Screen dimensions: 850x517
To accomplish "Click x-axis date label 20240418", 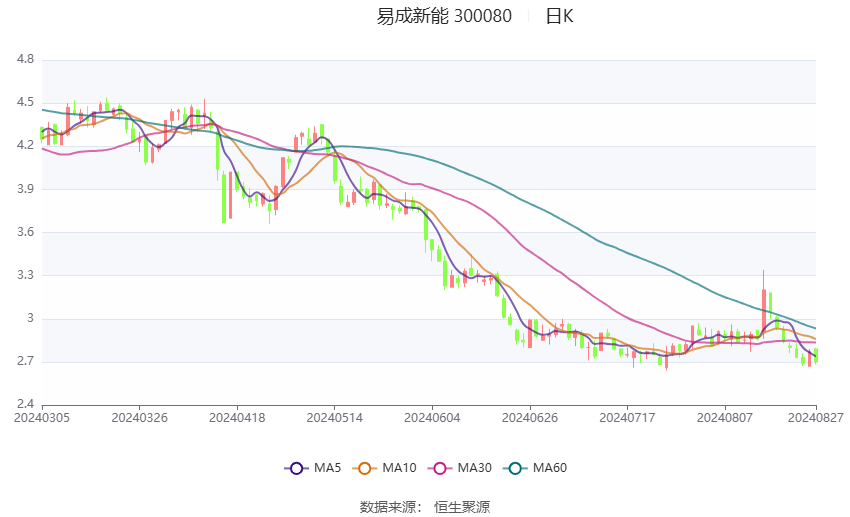I will point(237,418).
